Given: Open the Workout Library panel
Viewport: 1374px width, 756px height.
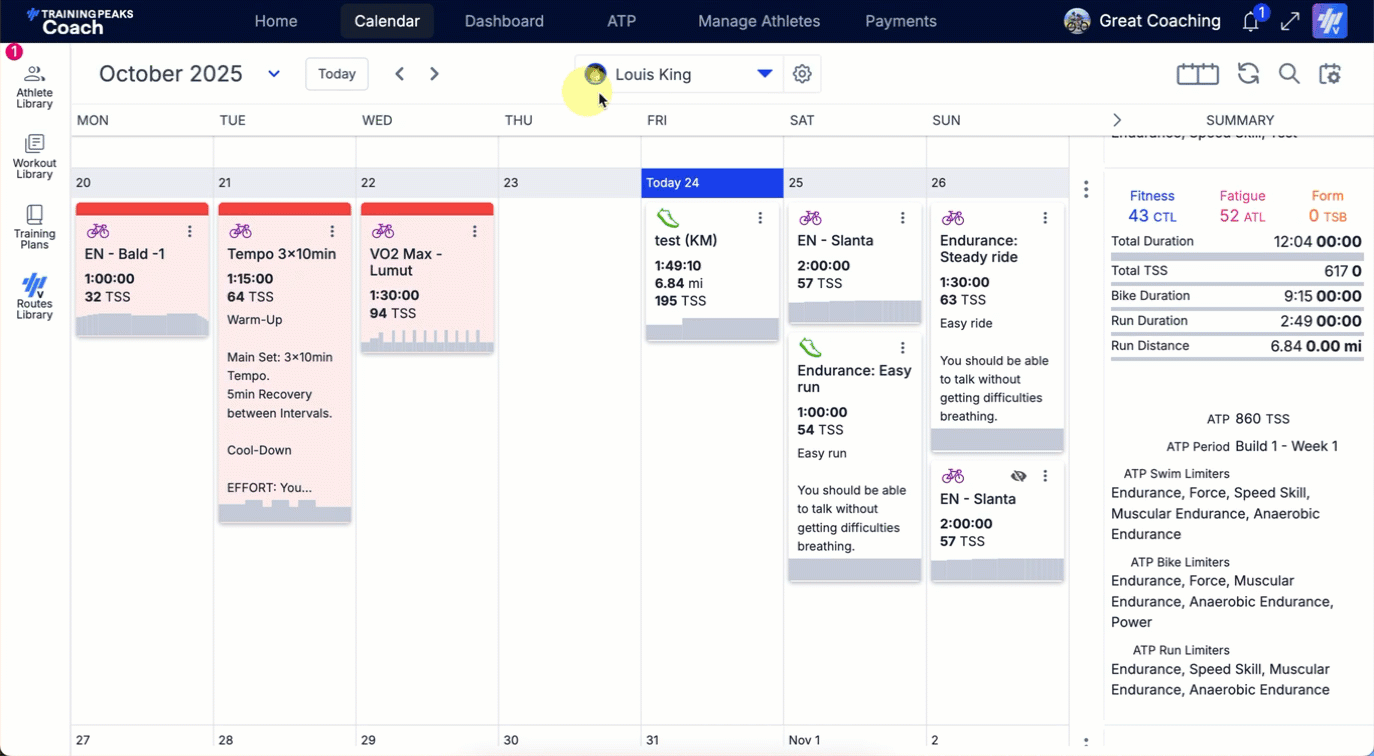Looking at the screenshot, I should [34, 157].
